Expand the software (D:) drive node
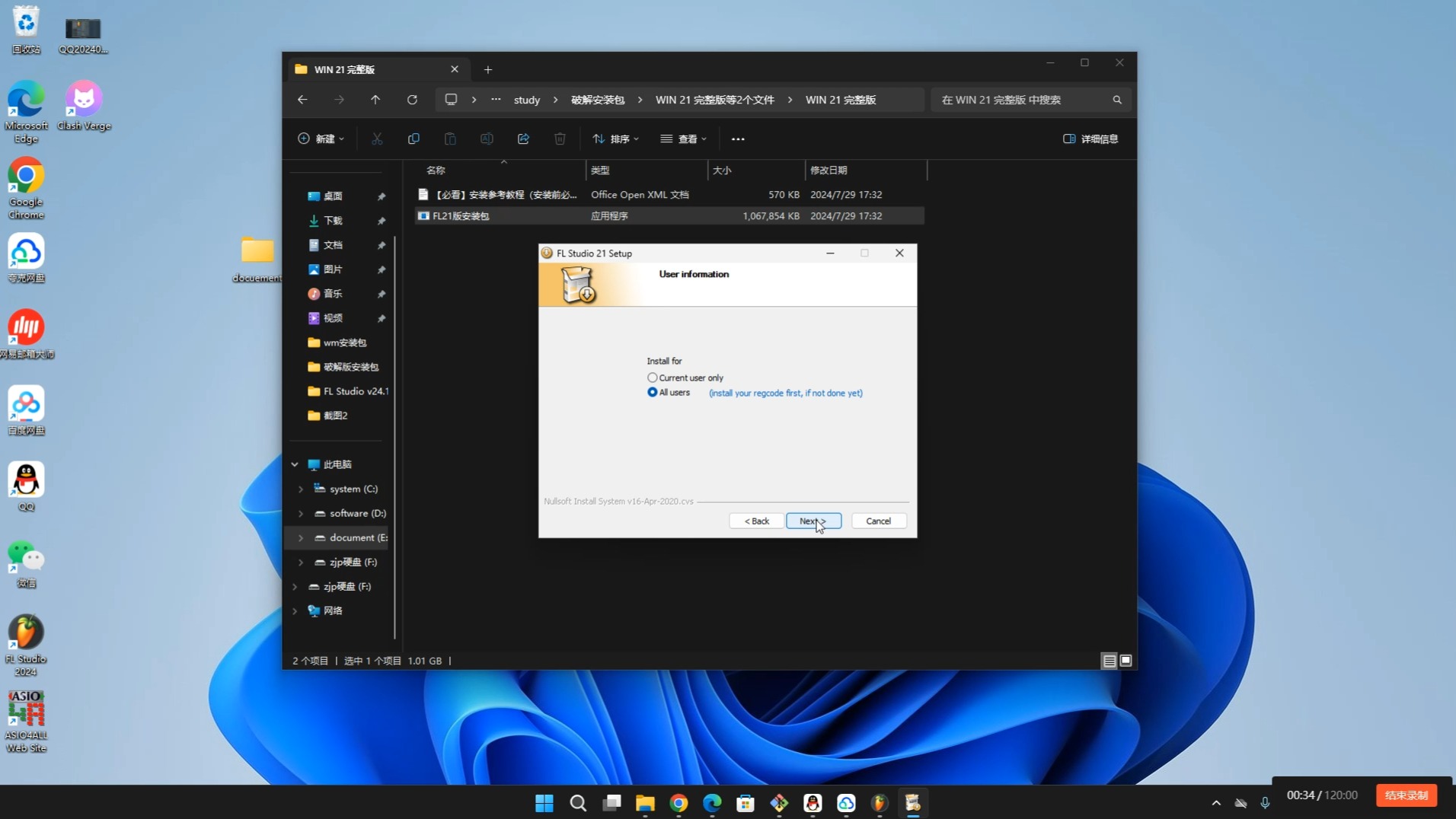The height and width of the screenshot is (819, 1456). (301, 513)
